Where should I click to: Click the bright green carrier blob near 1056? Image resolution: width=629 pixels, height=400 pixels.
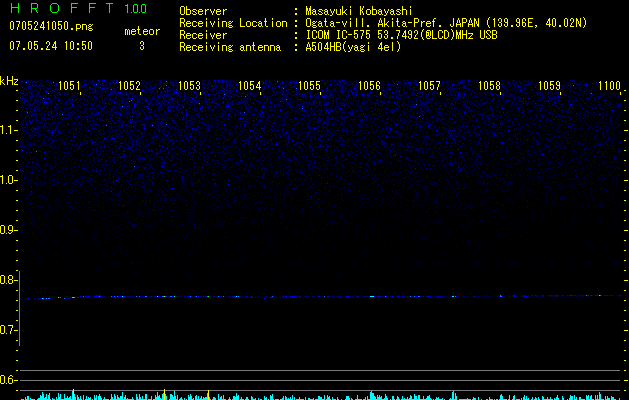click(372, 296)
